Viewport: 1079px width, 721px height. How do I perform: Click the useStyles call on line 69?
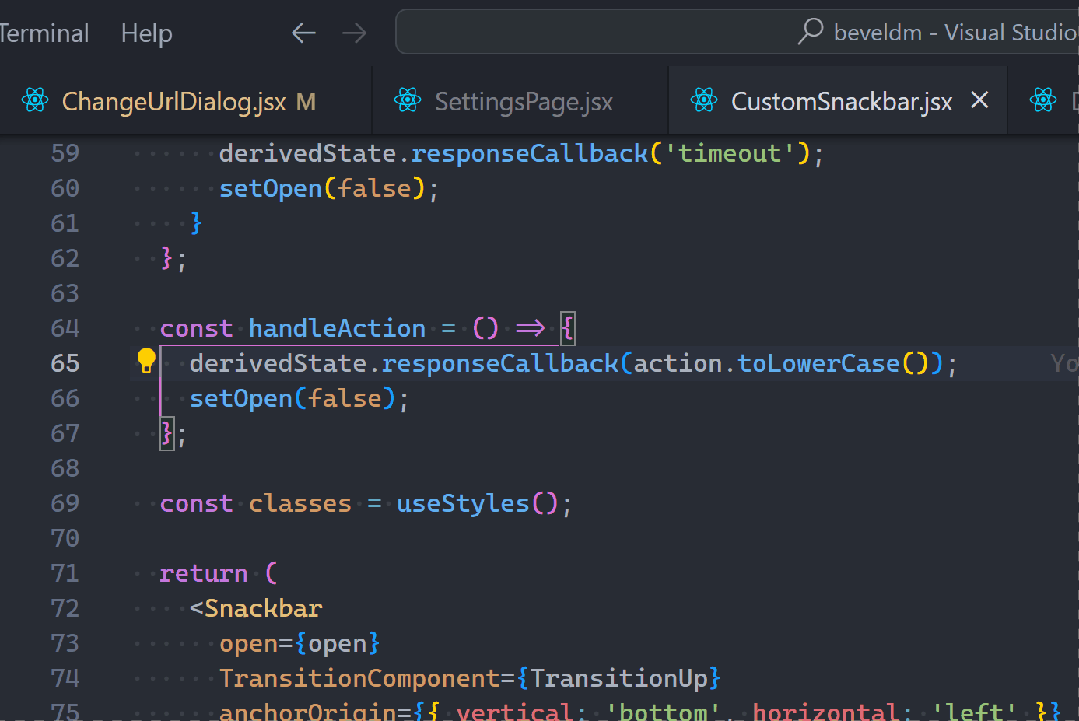coord(462,503)
